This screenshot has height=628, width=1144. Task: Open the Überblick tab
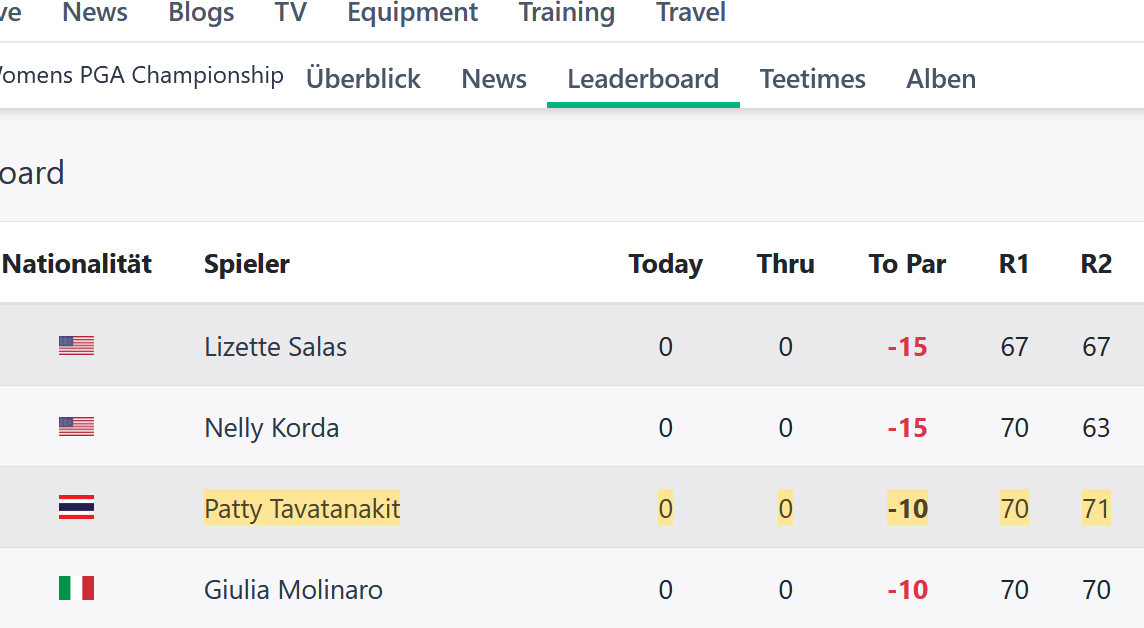[x=363, y=79]
